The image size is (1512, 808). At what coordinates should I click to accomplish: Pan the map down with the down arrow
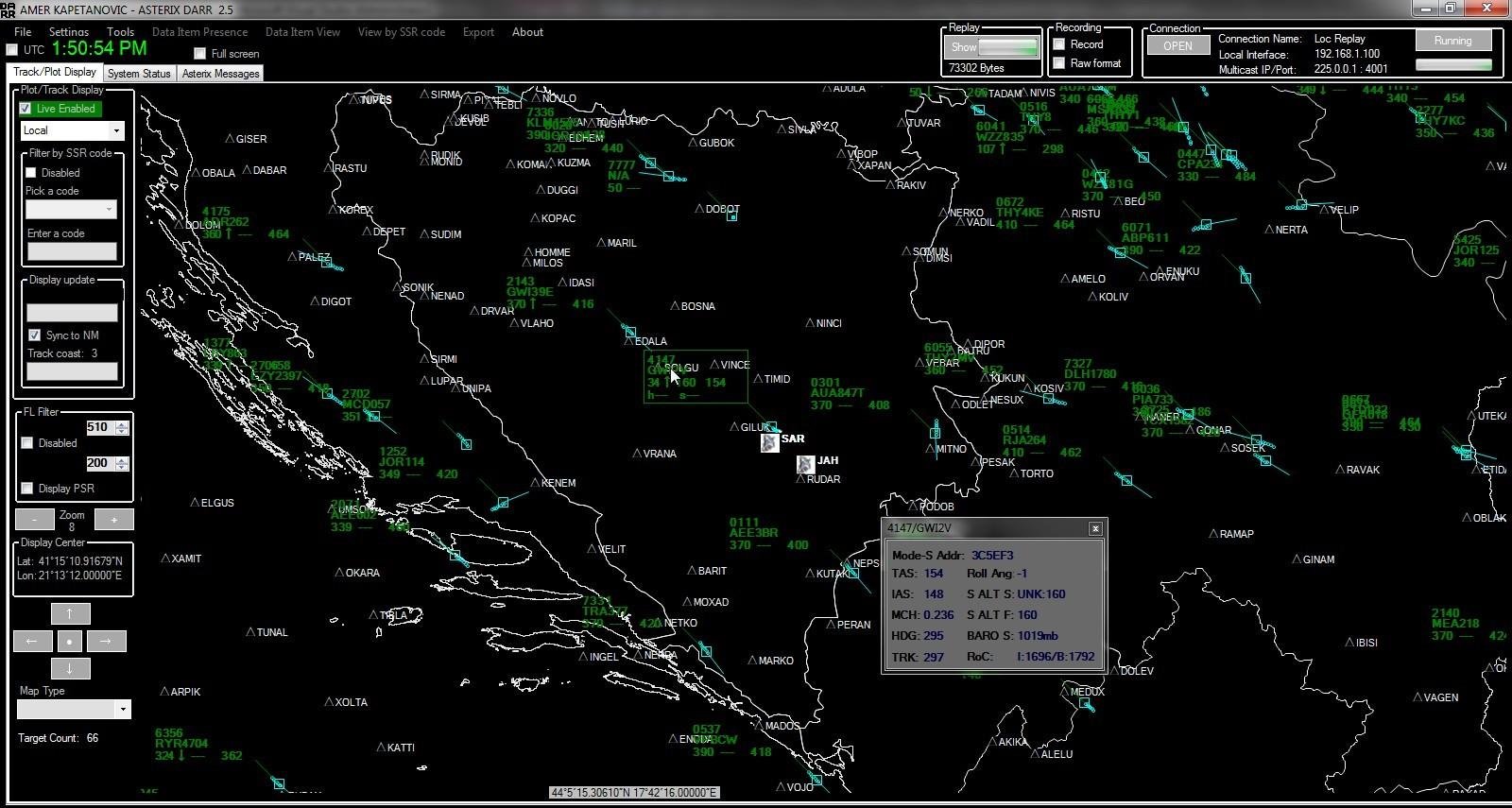[69, 669]
